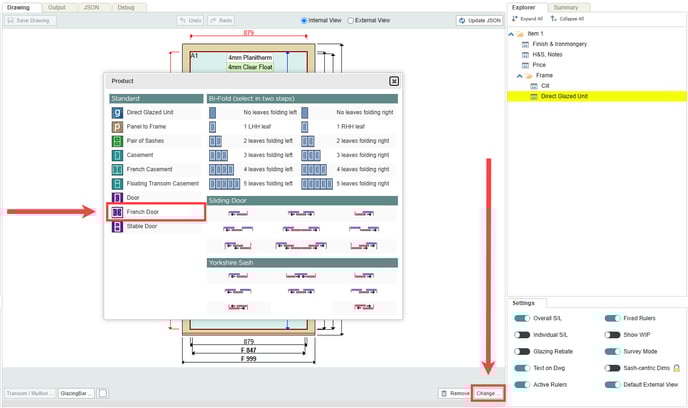This screenshot has width=688, height=408.
Task: Select the French Door product icon
Action: coord(118,212)
